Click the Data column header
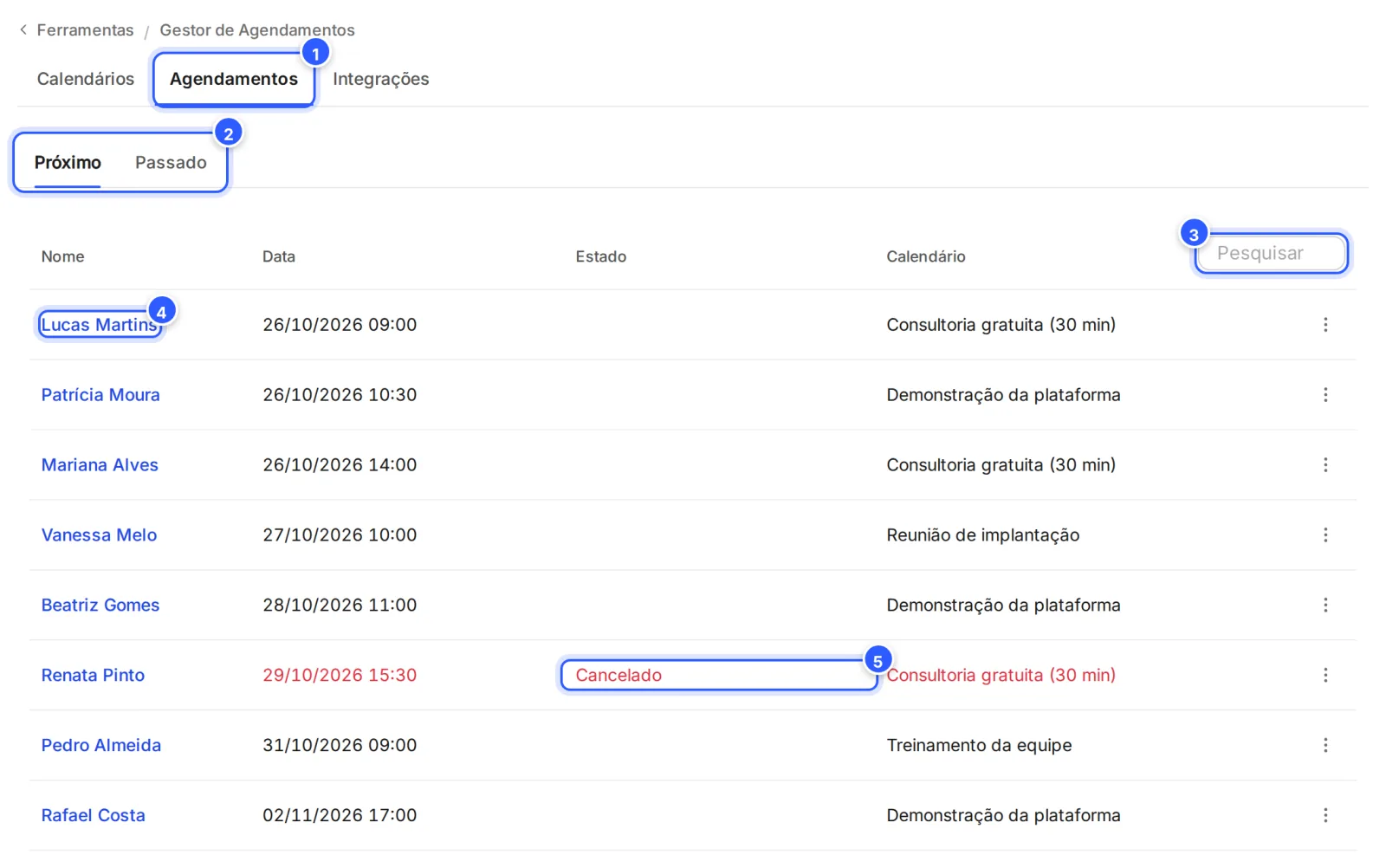The height and width of the screenshot is (868, 1386). click(x=279, y=256)
